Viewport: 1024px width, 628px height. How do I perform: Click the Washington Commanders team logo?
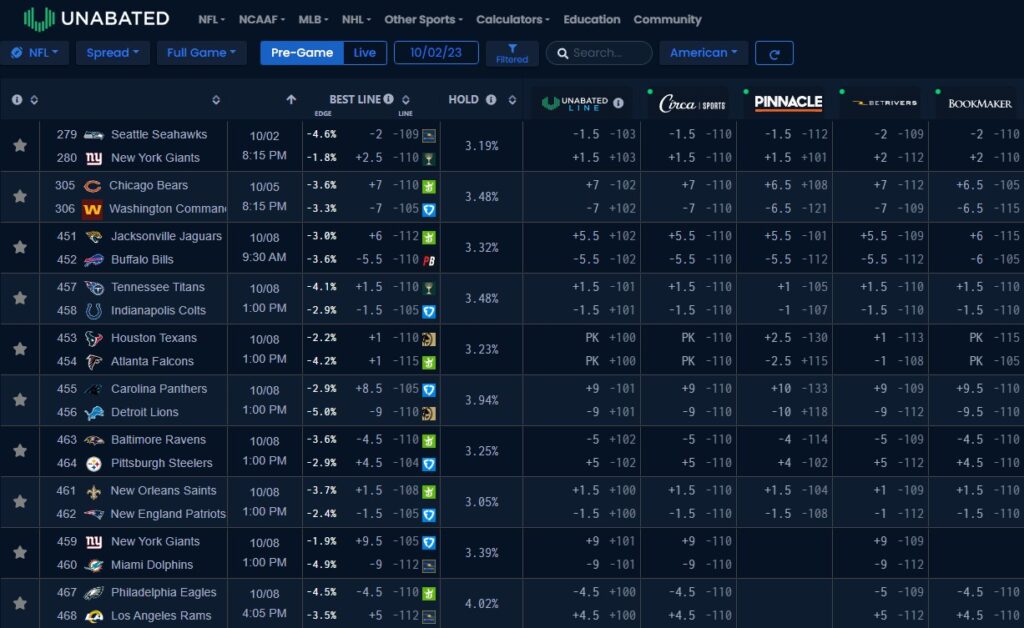pos(93,210)
